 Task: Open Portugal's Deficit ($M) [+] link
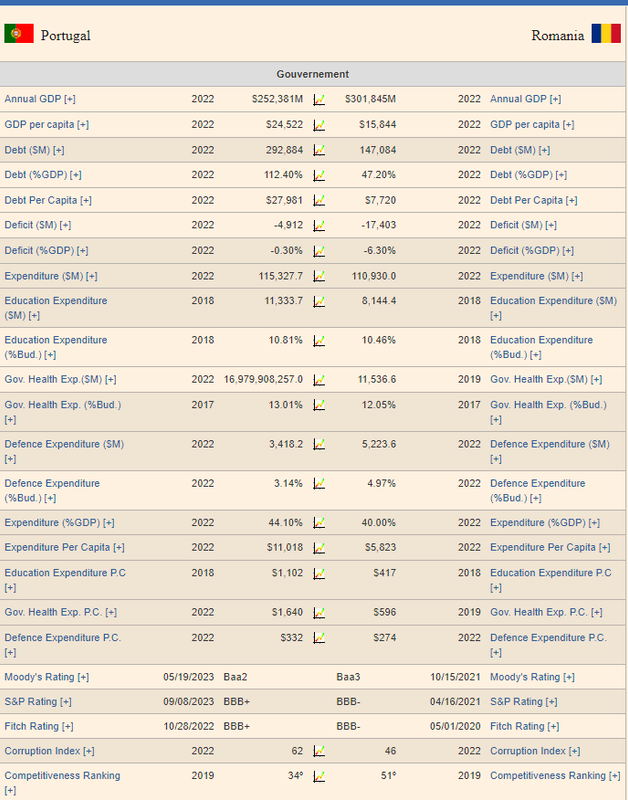pyautogui.click(x=38, y=225)
